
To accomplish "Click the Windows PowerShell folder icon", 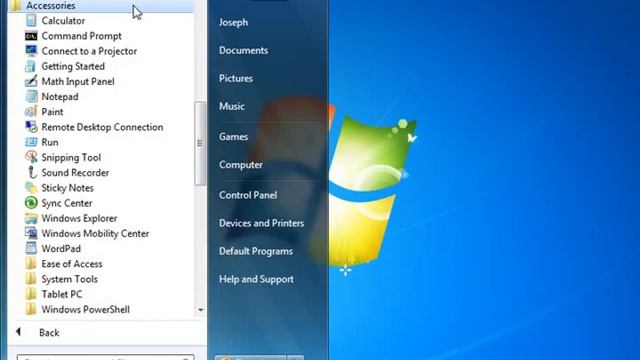I will (x=31, y=309).
